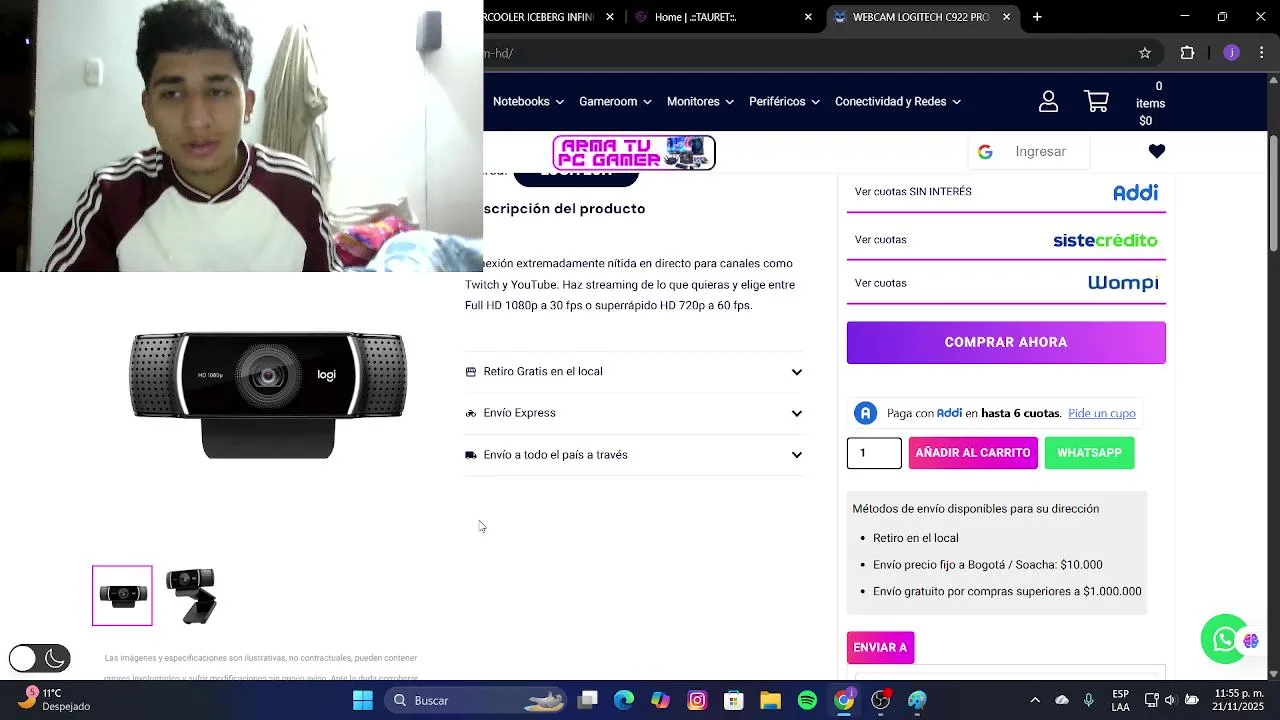The image size is (1280, 720).
Task: Open the user account icon
Action: 1048,101
